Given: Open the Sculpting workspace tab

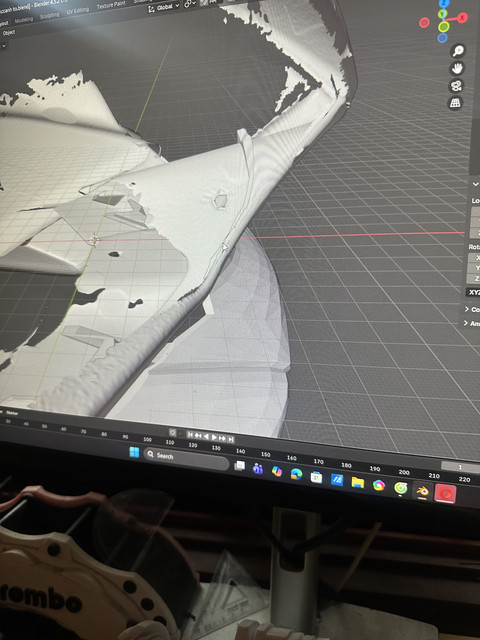Looking at the screenshot, I should (49, 16).
